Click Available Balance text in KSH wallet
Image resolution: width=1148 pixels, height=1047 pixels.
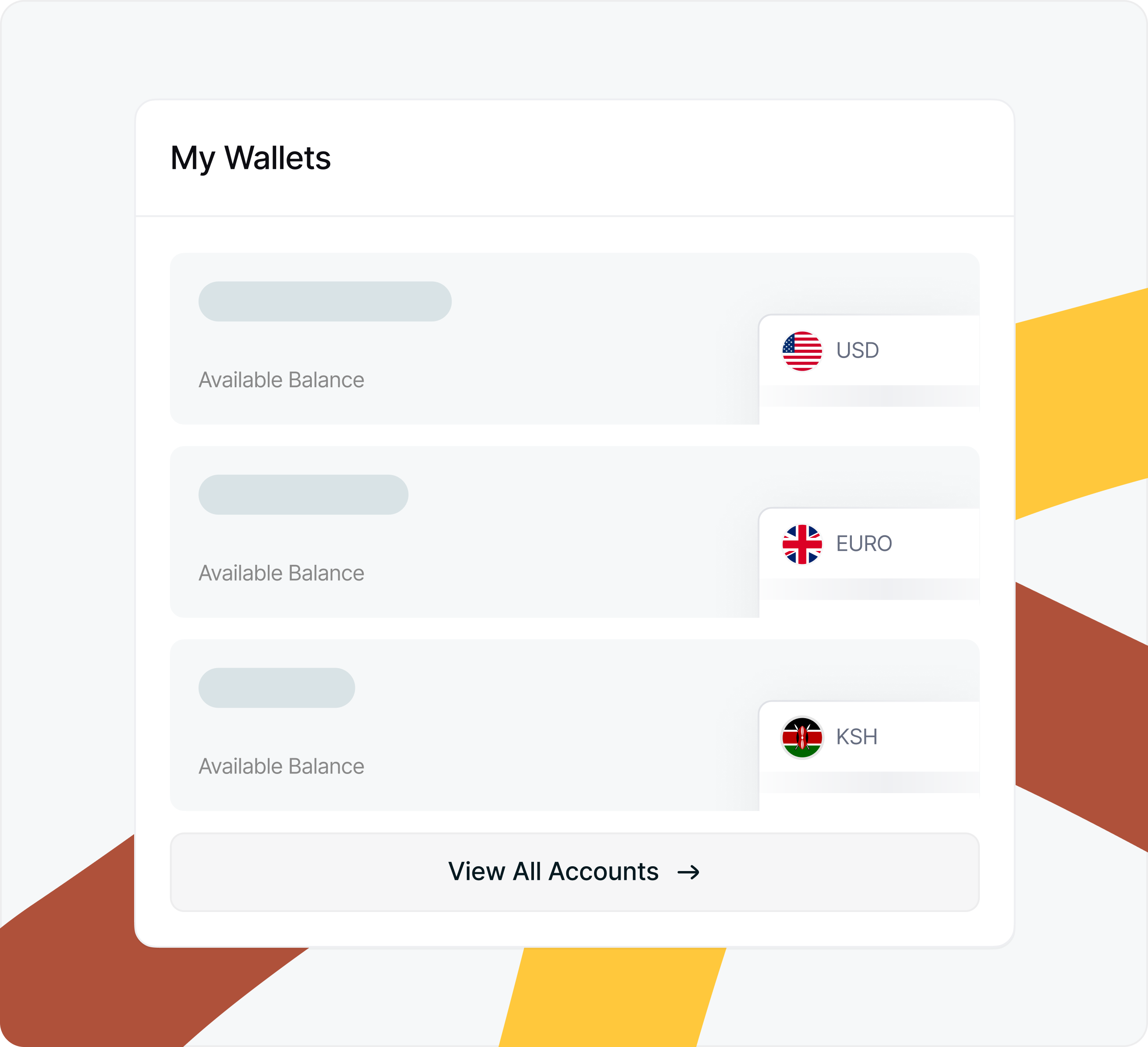point(281,767)
